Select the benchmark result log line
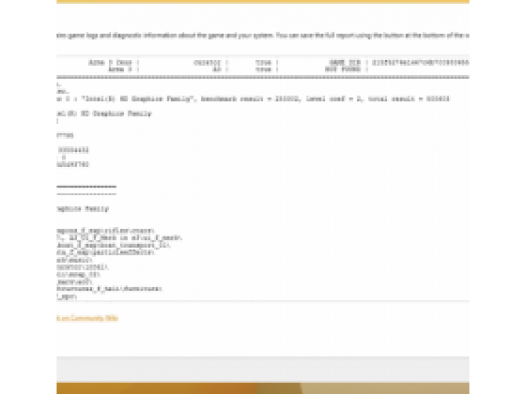The height and width of the screenshot is (394, 526). pos(253,99)
